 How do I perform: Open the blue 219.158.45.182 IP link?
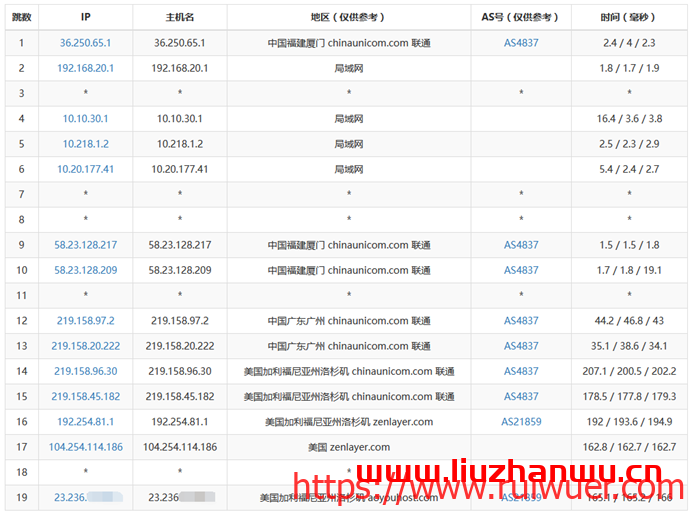(85, 396)
